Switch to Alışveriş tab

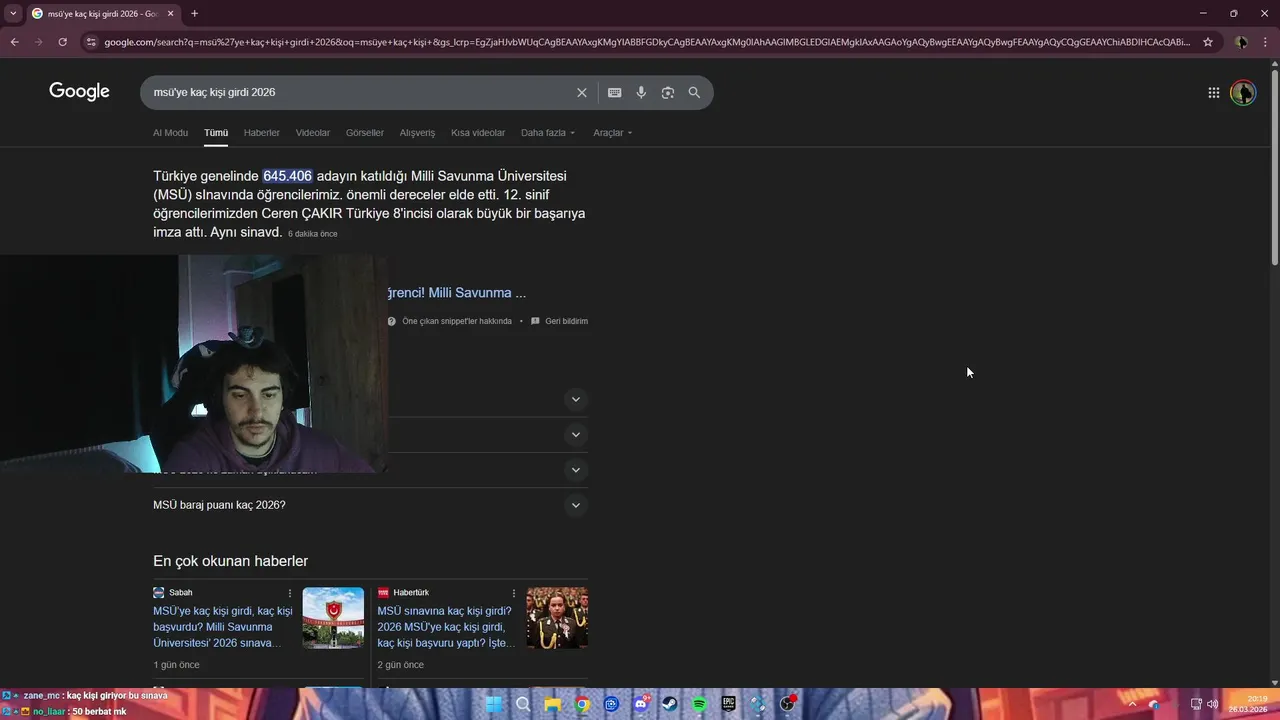point(417,133)
